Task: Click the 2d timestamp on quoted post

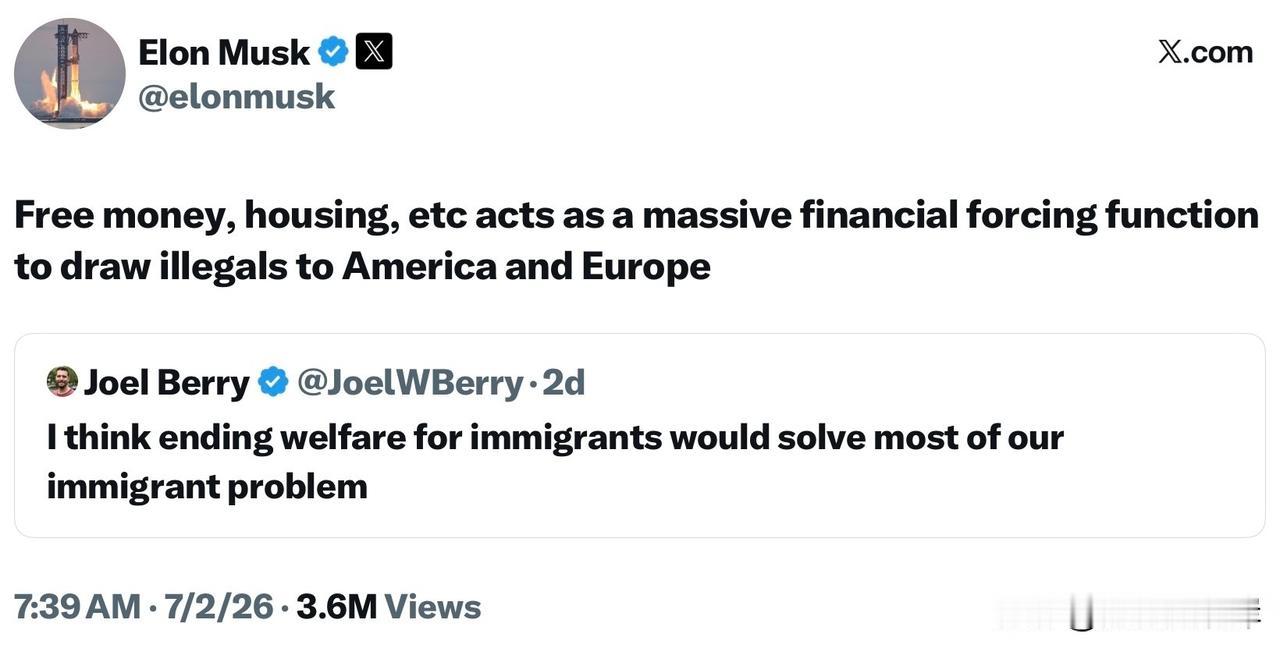Action: click(564, 382)
